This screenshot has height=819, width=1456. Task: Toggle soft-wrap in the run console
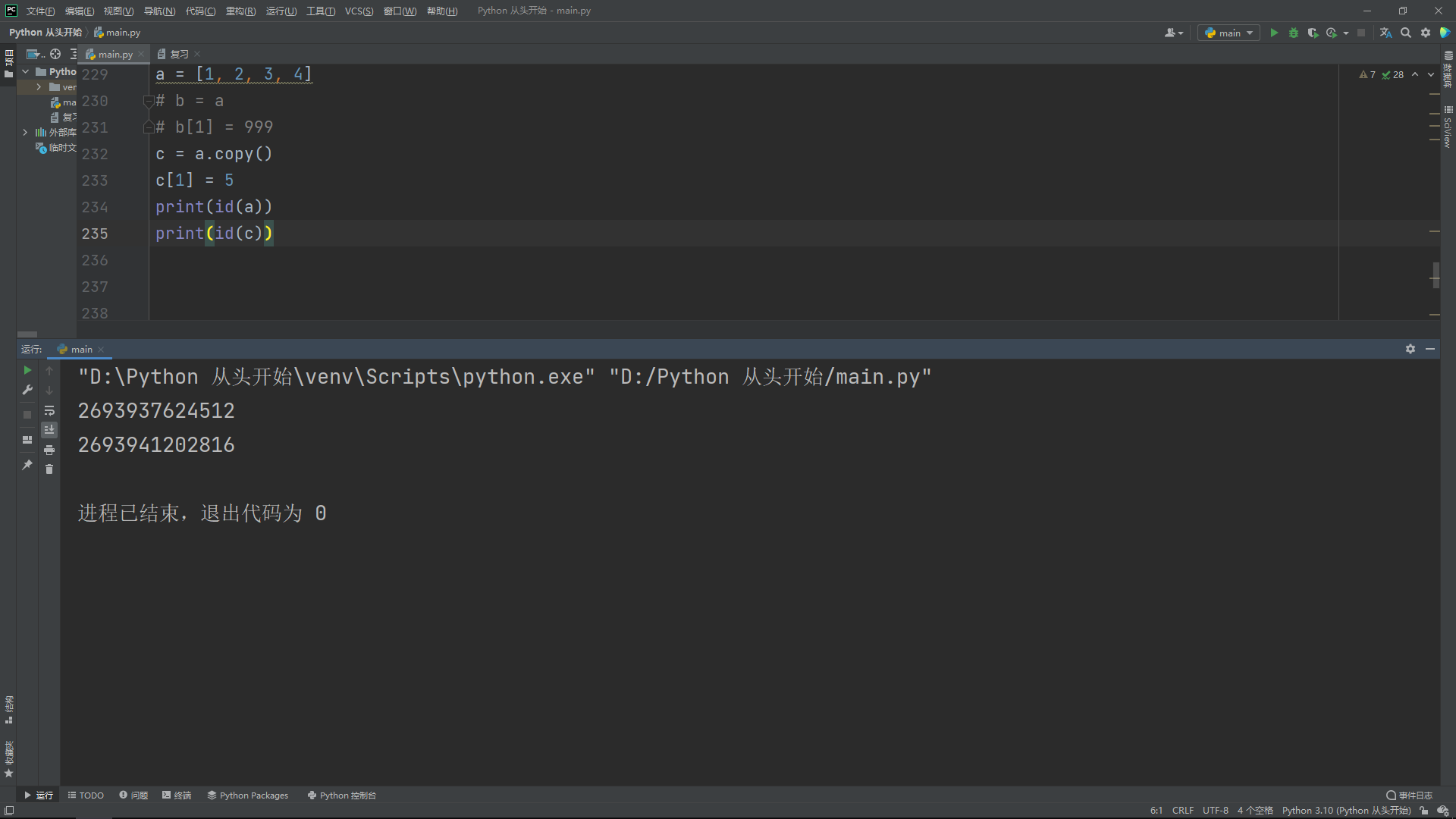pyautogui.click(x=49, y=410)
